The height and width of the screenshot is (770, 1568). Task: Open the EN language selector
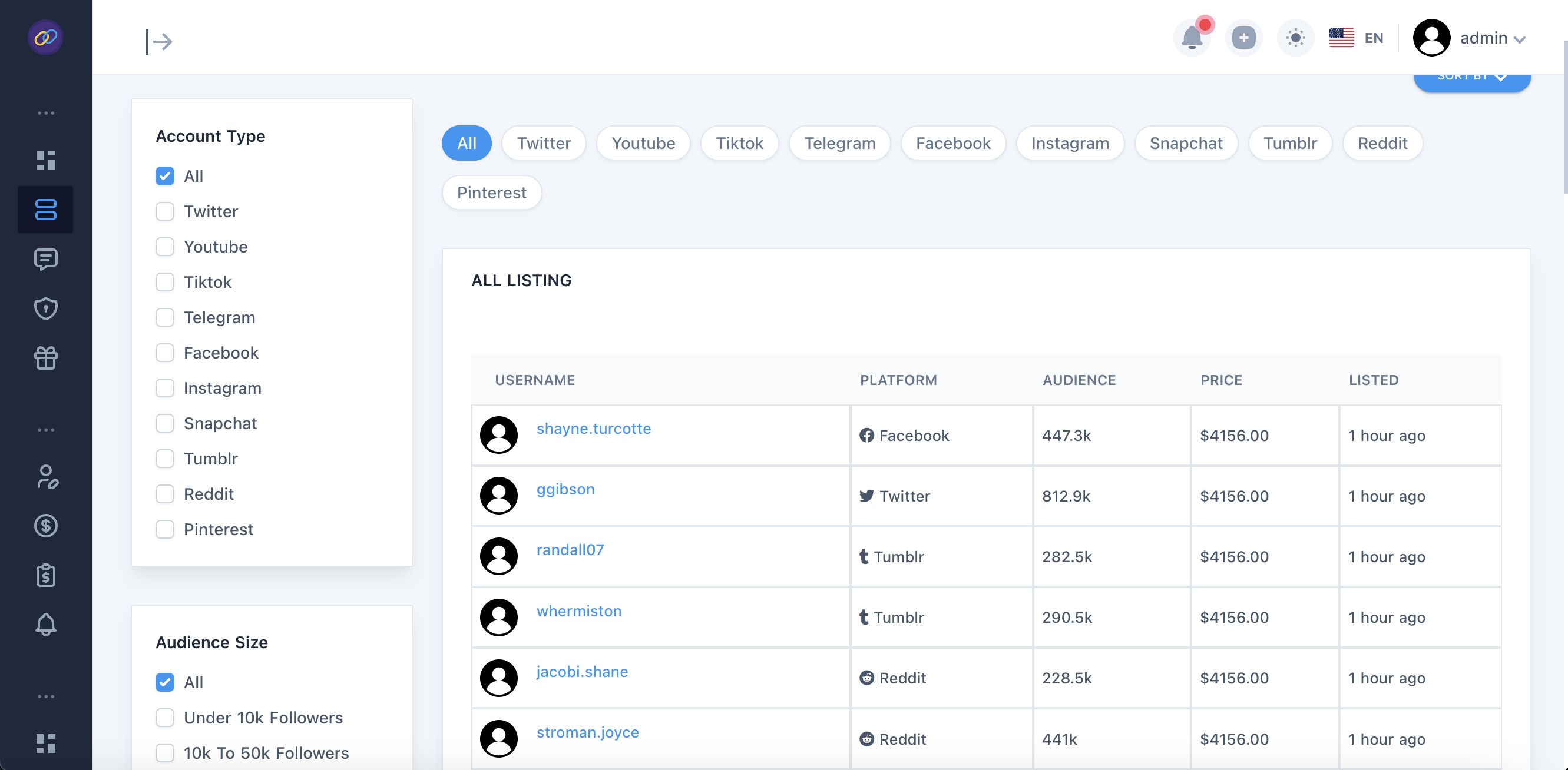tap(1356, 38)
